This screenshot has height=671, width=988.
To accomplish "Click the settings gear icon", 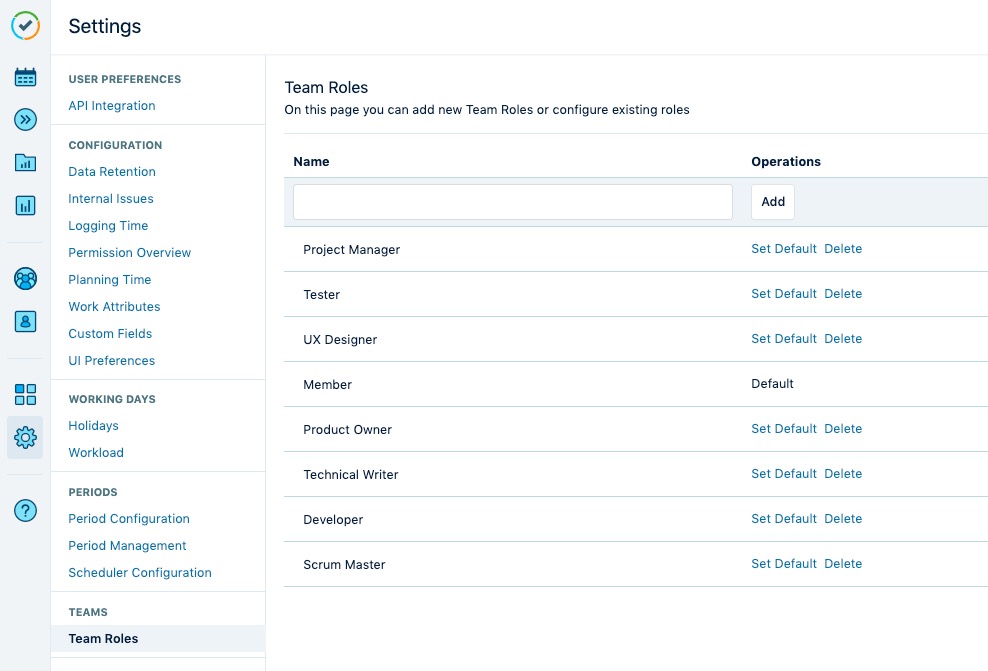I will 26,437.
